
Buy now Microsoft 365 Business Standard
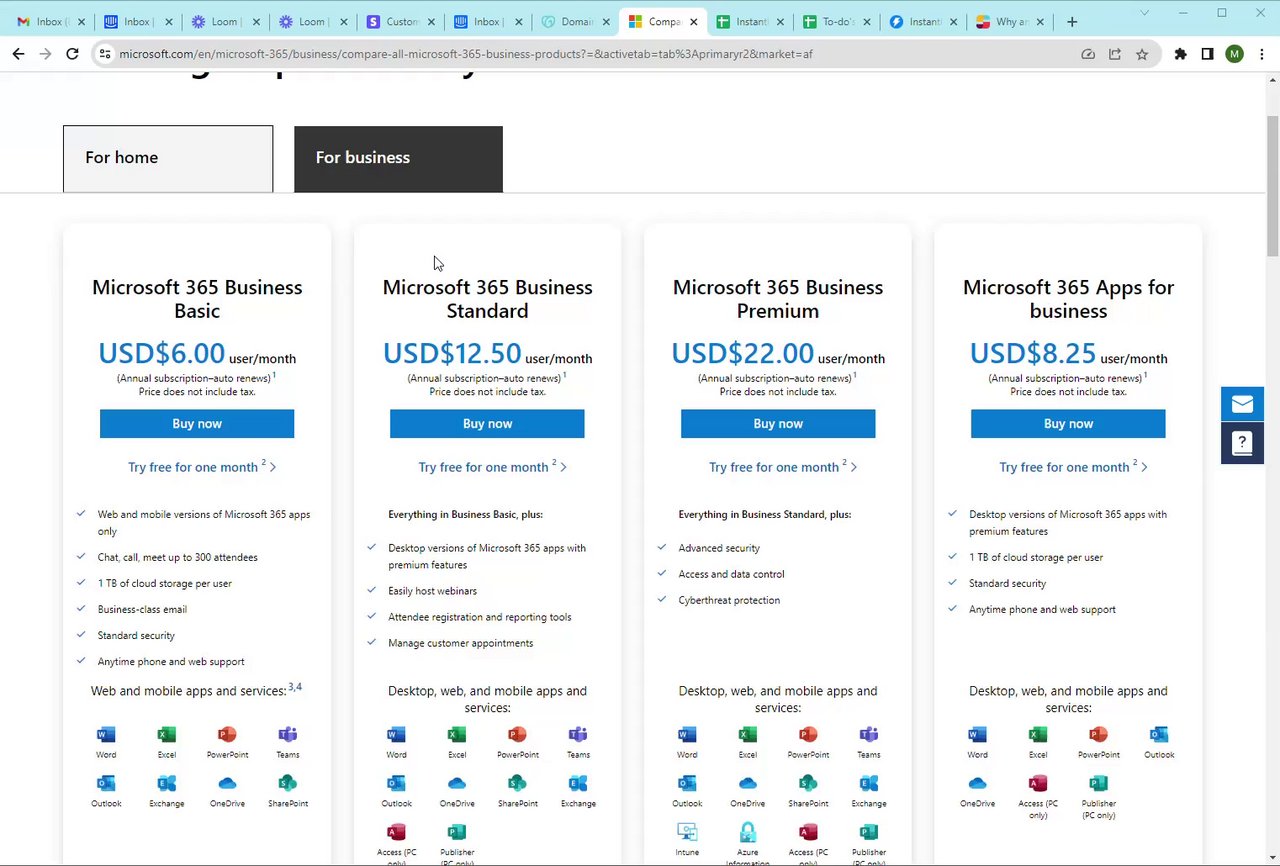pyautogui.click(x=487, y=424)
